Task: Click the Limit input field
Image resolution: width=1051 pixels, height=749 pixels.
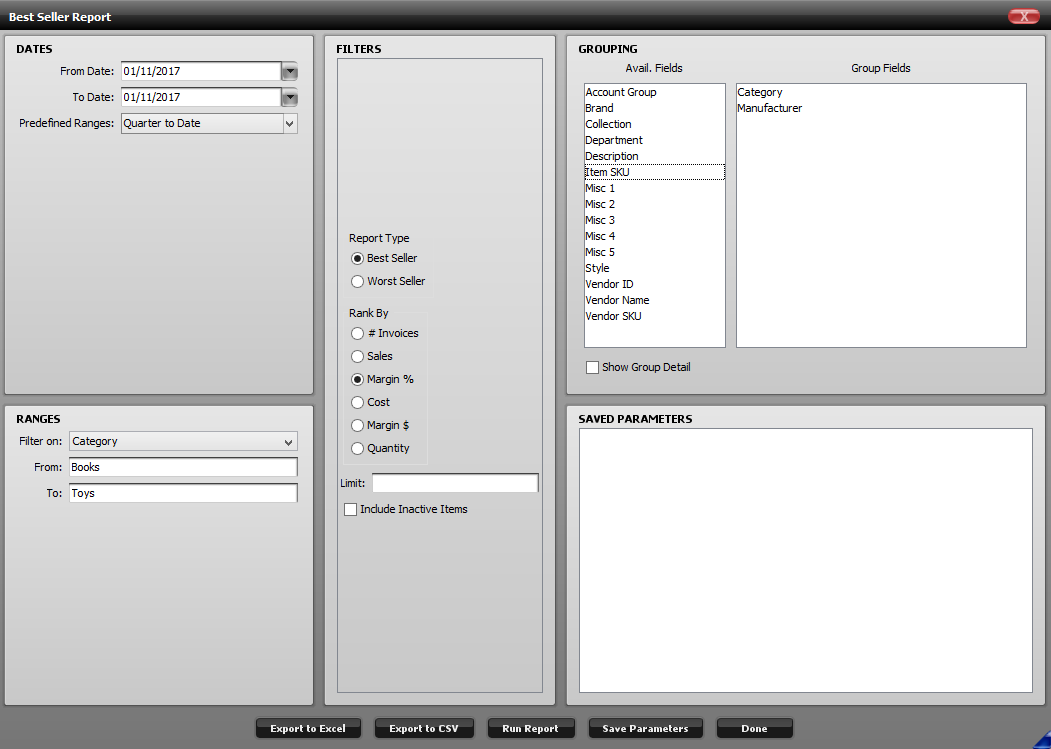Action: (455, 483)
